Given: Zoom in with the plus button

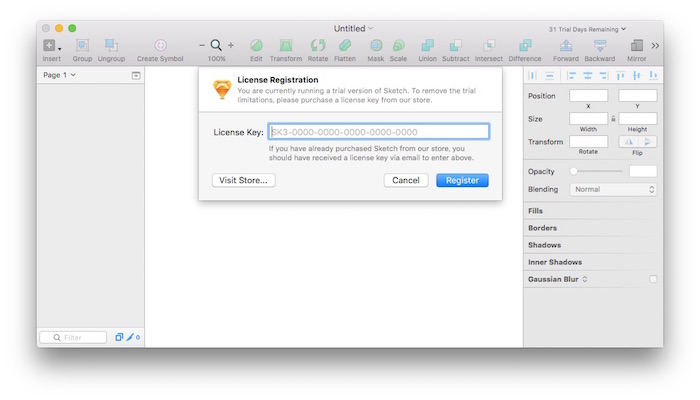Looking at the screenshot, I should click(x=231, y=45).
